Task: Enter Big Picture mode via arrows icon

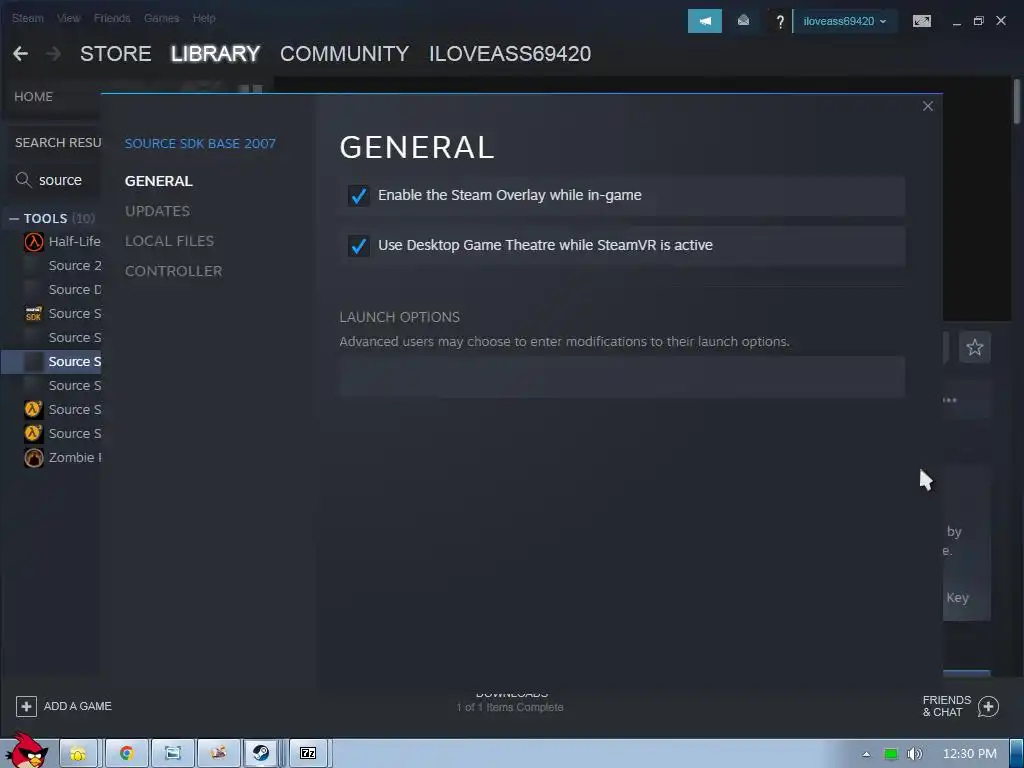Action: tap(921, 21)
